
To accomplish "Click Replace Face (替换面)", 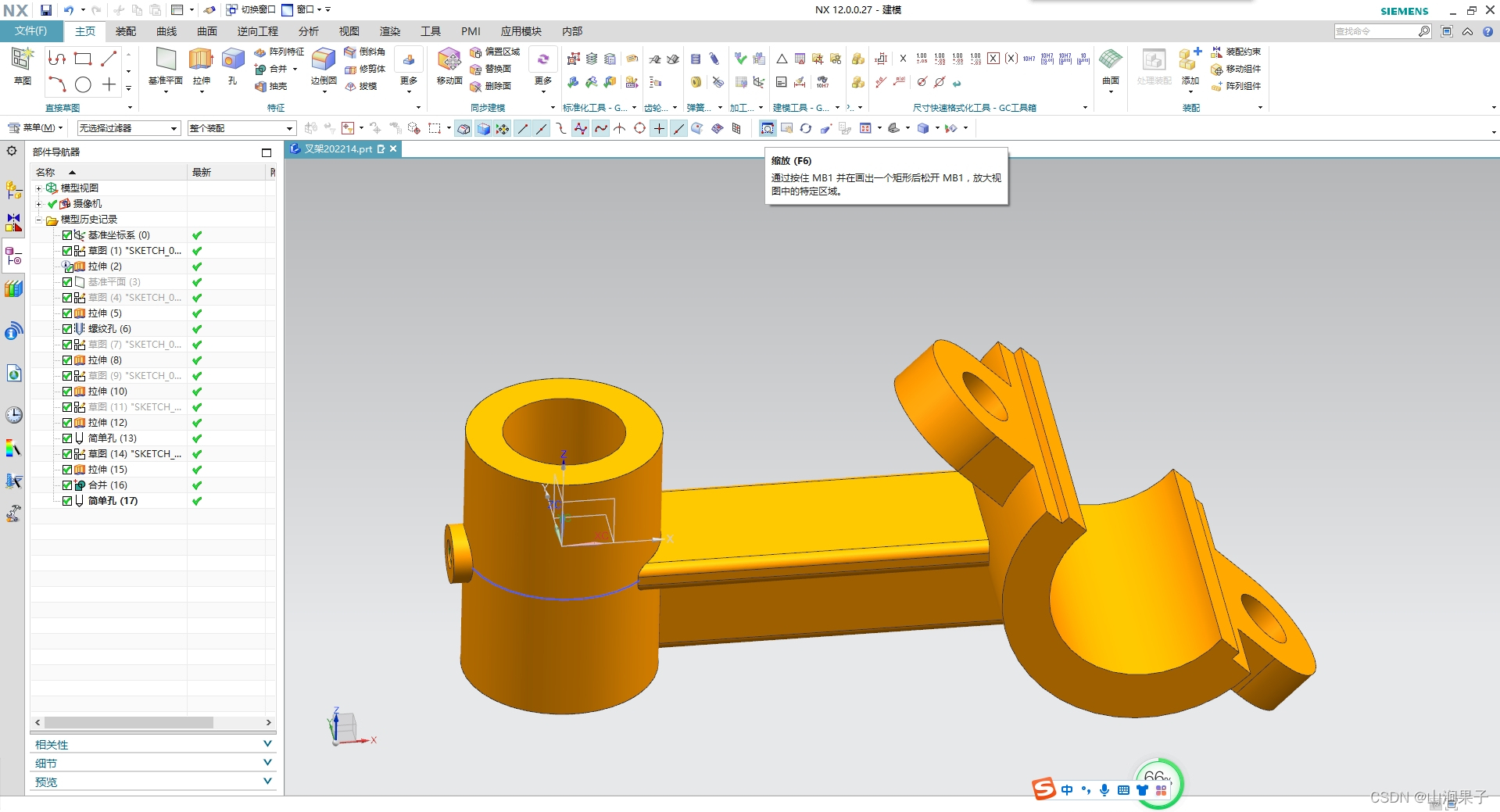I will tap(490, 69).
